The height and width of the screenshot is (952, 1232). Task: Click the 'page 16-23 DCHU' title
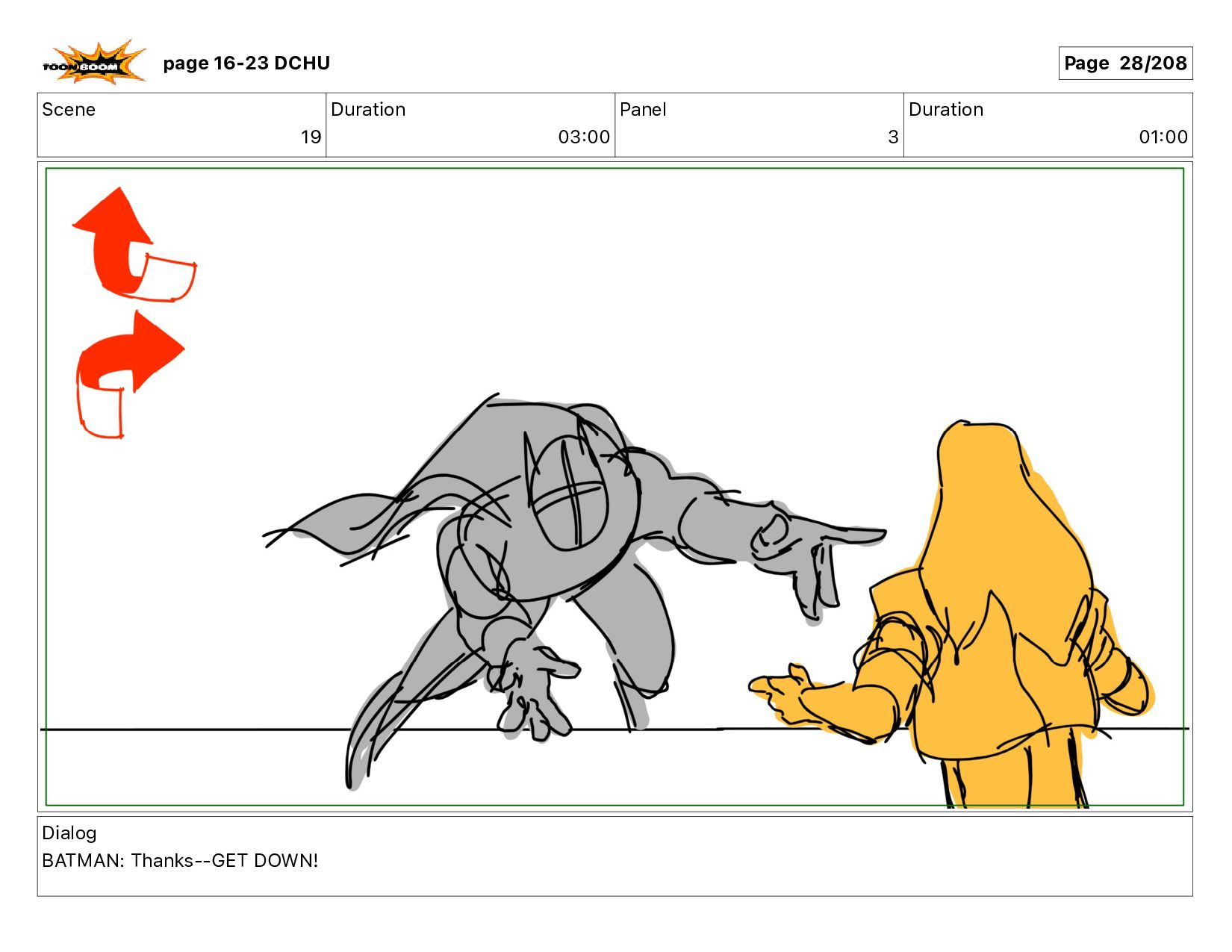pyautogui.click(x=246, y=63)
